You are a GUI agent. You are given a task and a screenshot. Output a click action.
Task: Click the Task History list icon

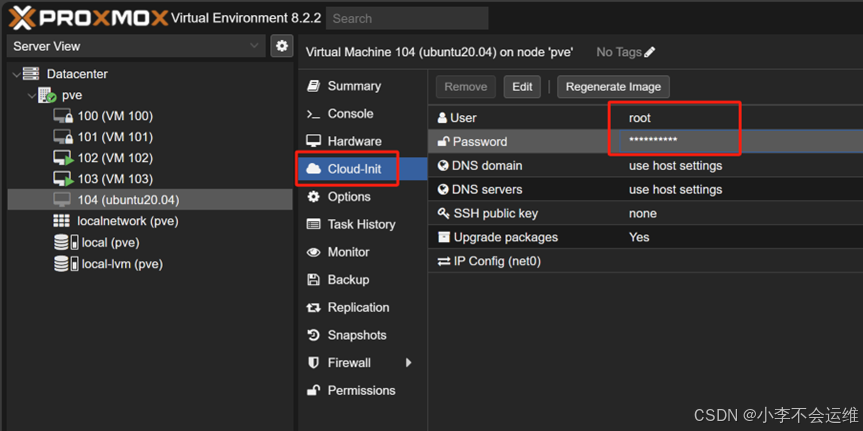click(313, 225)
